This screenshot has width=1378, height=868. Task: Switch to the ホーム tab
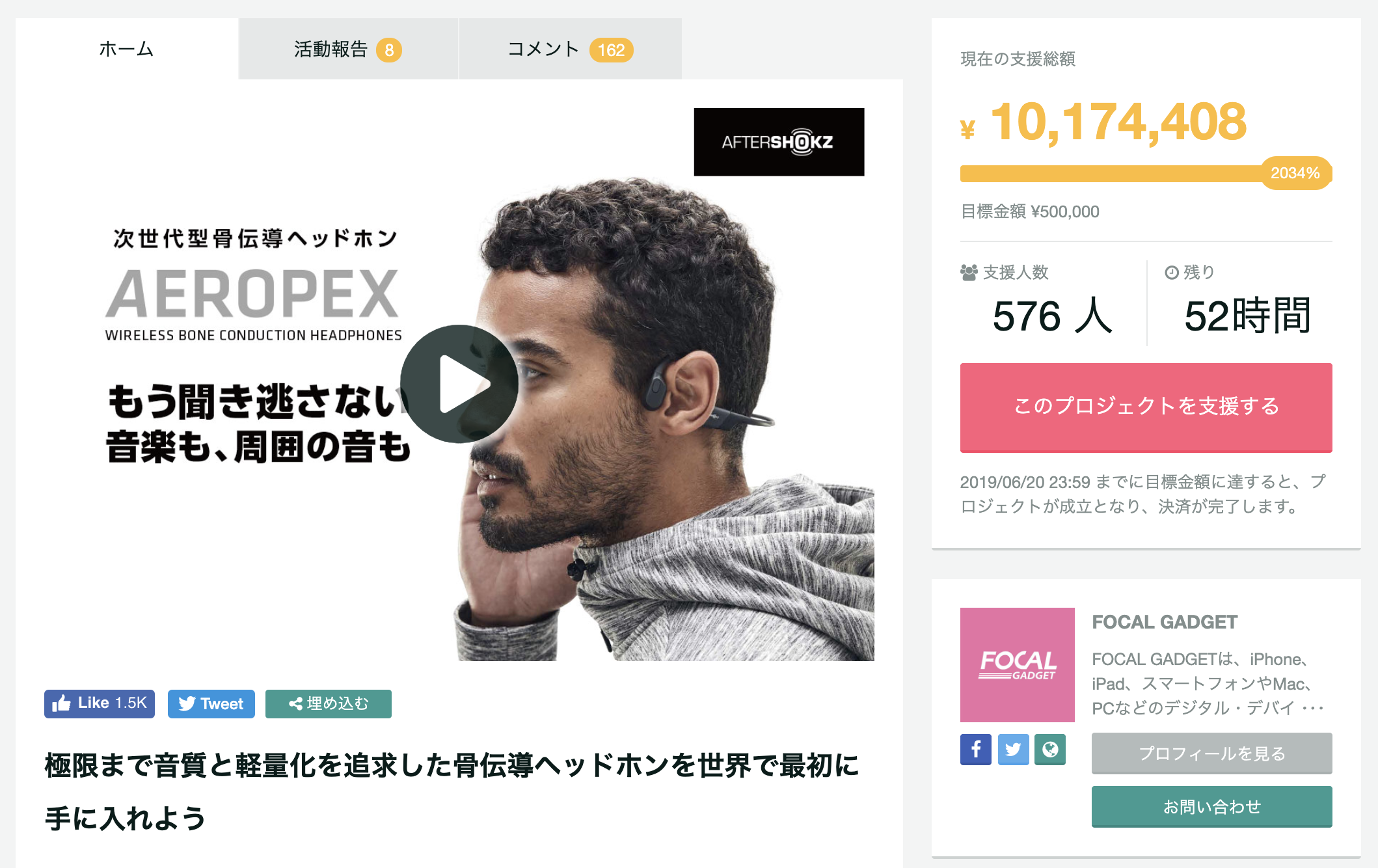point(127,49)
